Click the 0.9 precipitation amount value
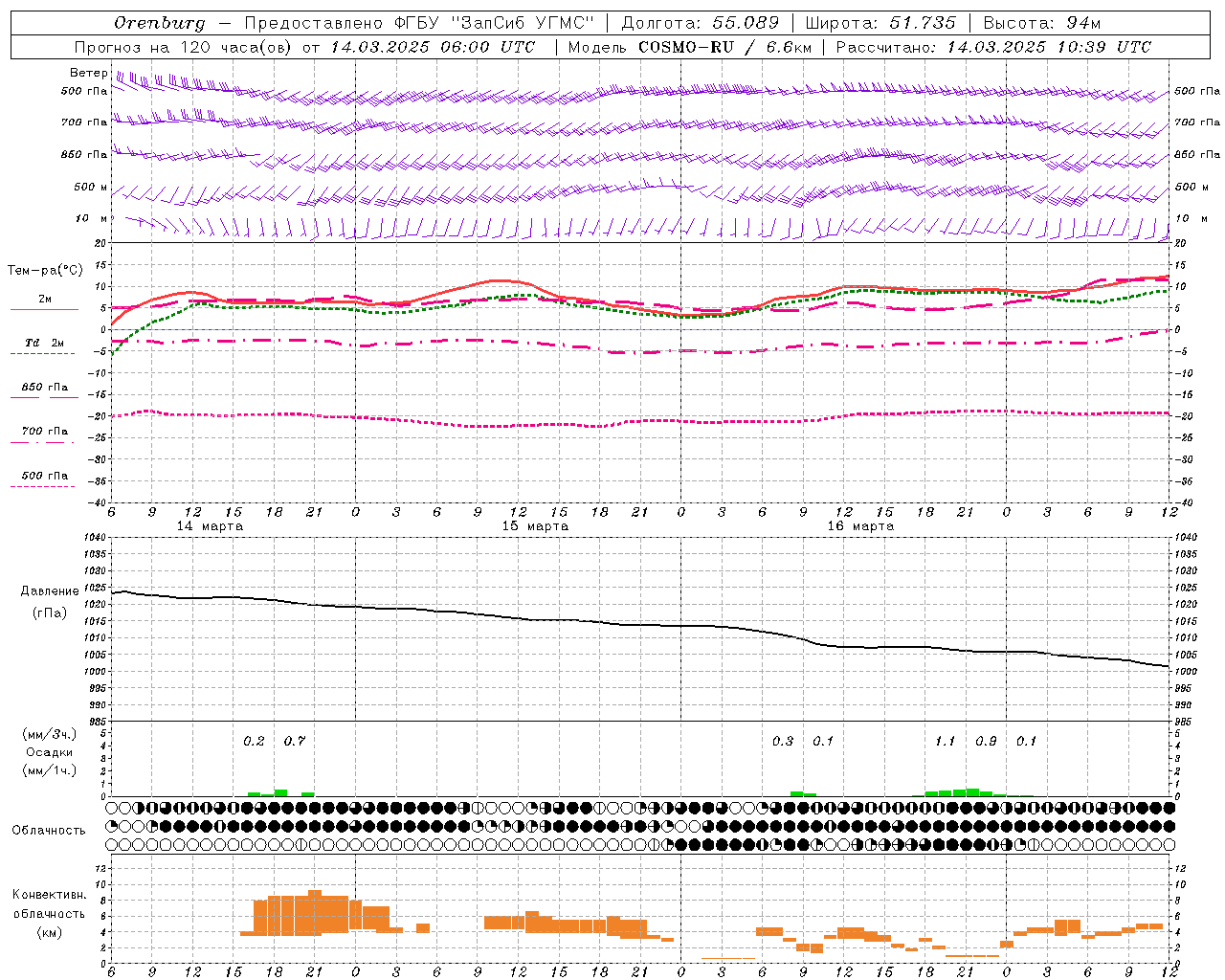Viewport: 1225px width, 980px height. 986,741
